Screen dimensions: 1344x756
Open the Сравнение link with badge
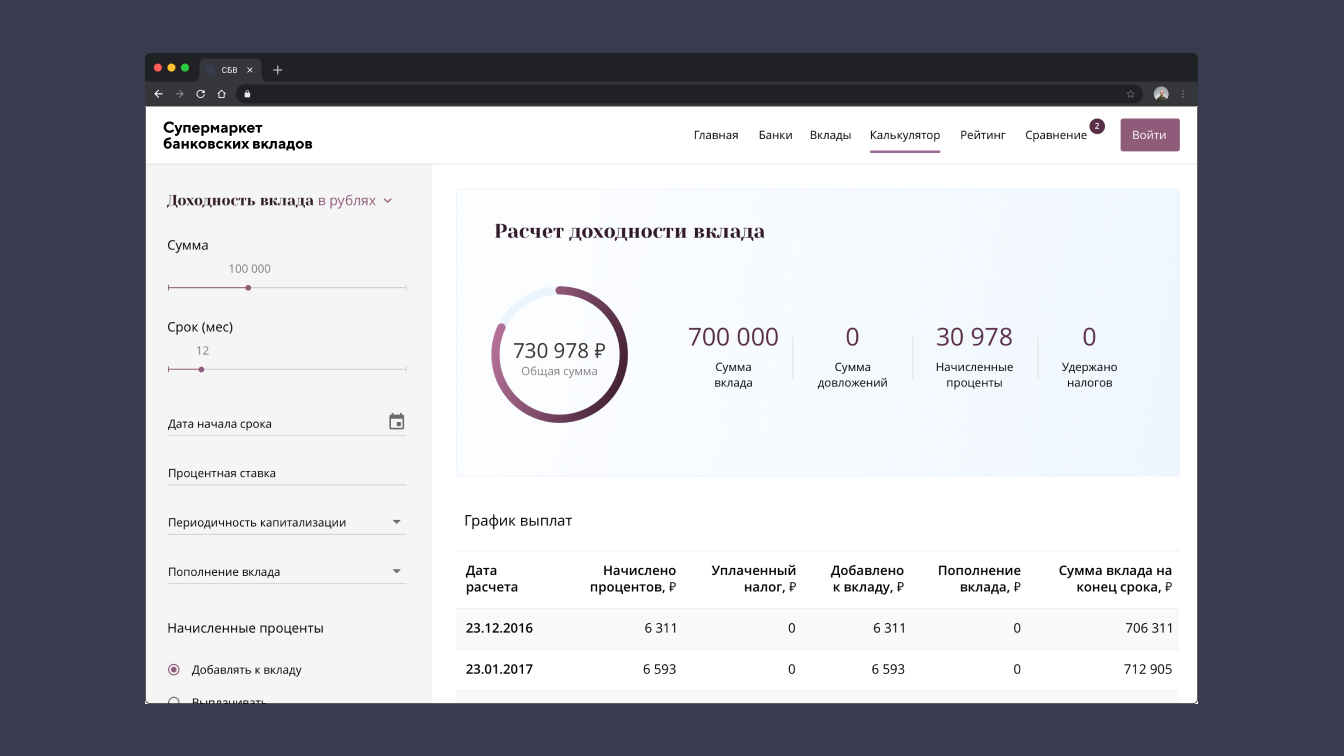click(1056, 135)
